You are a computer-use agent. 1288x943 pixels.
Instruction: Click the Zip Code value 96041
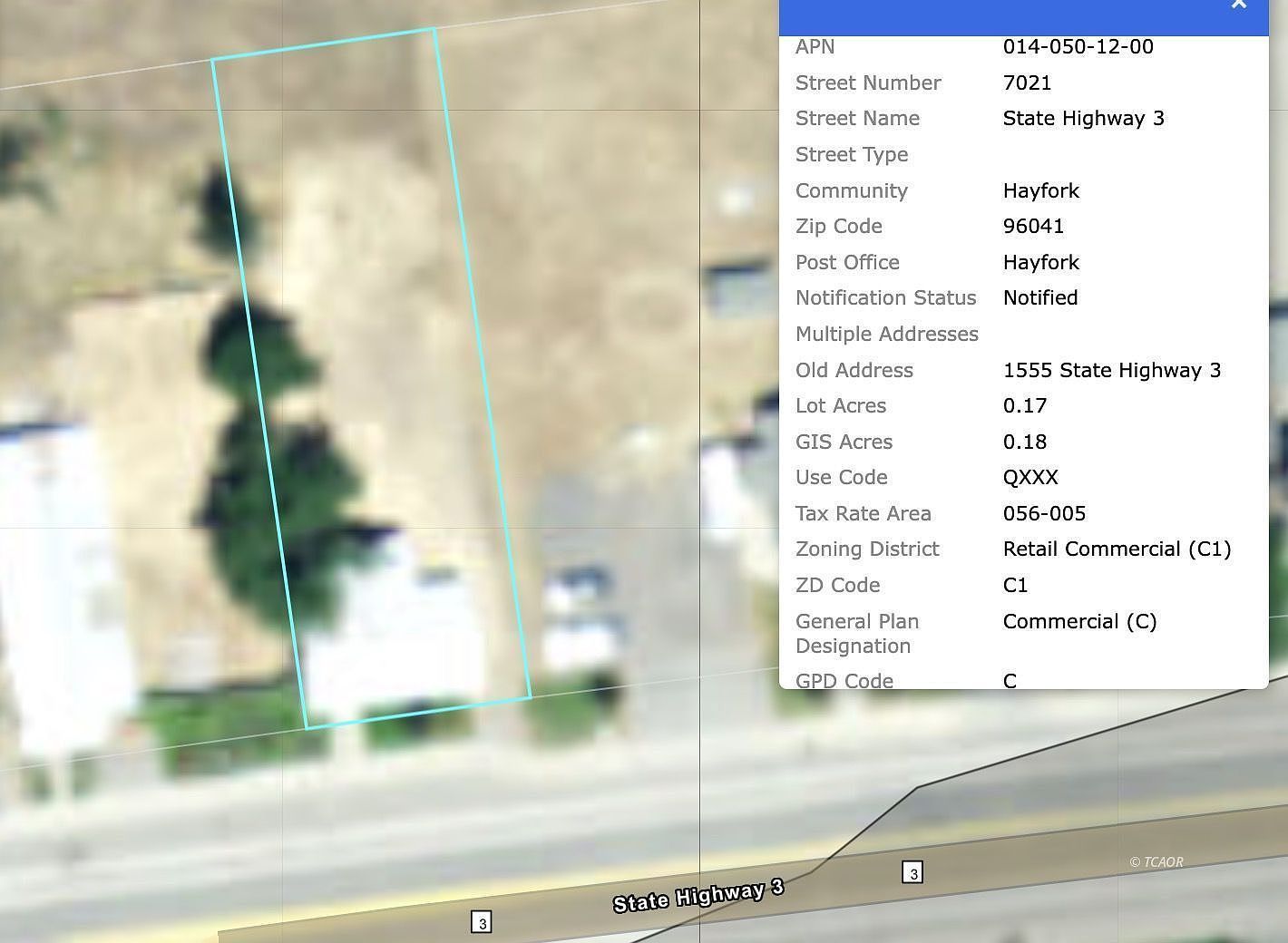coord(1033,227)
